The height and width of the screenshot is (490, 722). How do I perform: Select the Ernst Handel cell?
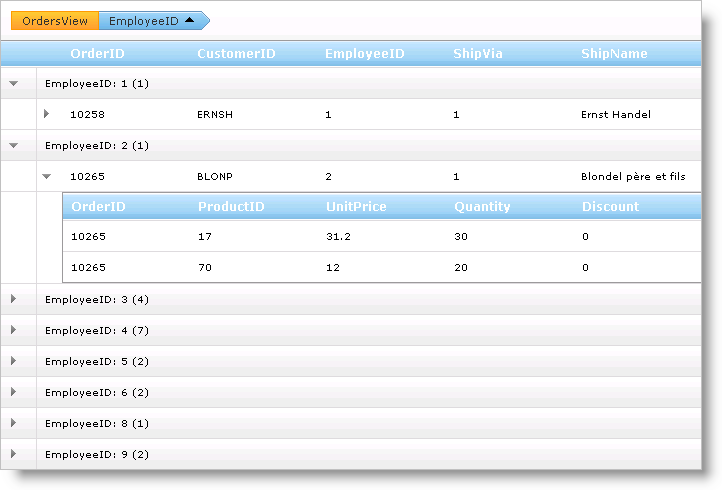point(615,115)
